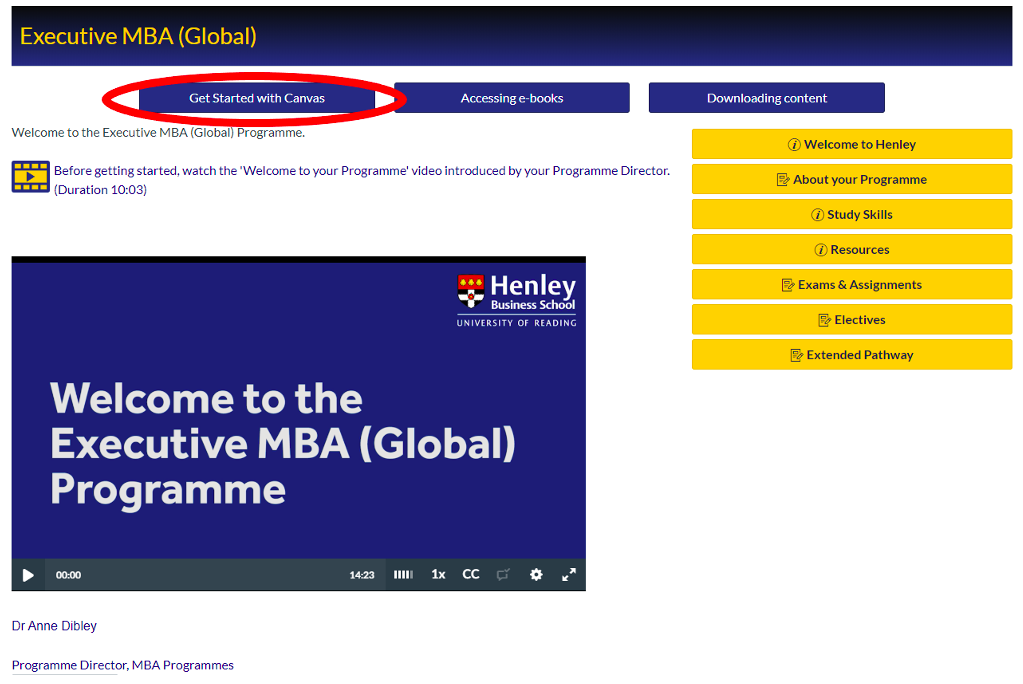1023x684 pixels.
Task: Open the Resources section
Action: [x=851, y=249]
